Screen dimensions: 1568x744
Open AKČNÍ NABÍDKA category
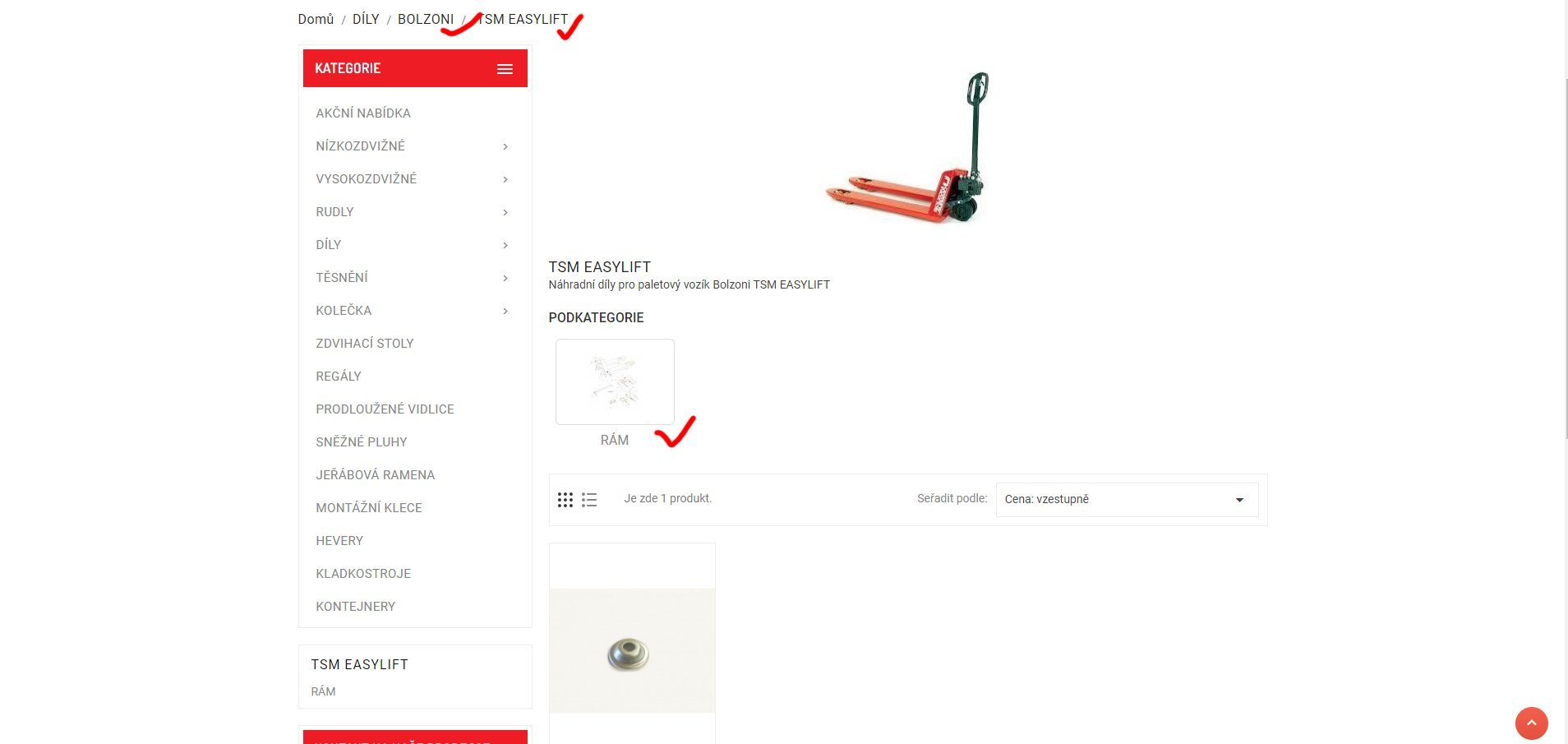[x=363, y=113]
